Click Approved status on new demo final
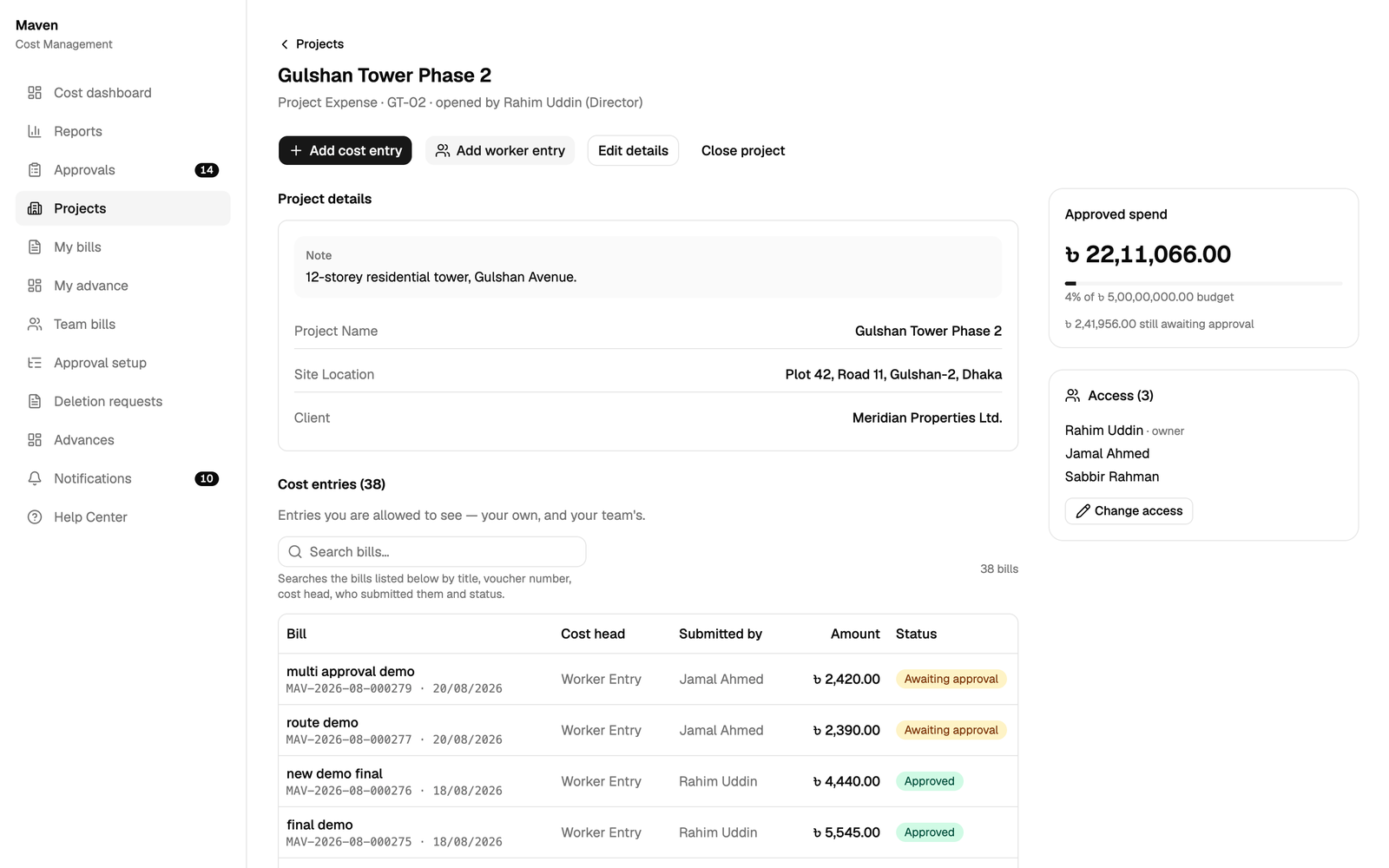 (x=929, y=781)
